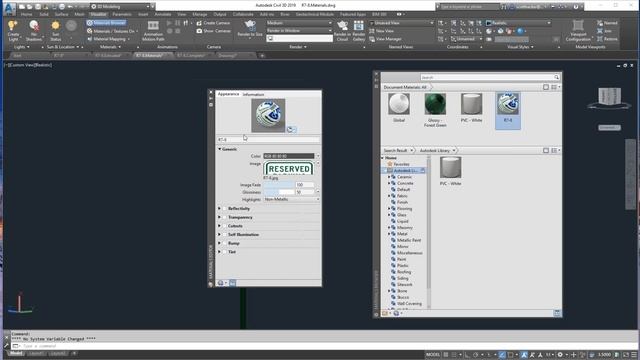
Task: Expand the Ceramic library category
Action: (389, 177)
